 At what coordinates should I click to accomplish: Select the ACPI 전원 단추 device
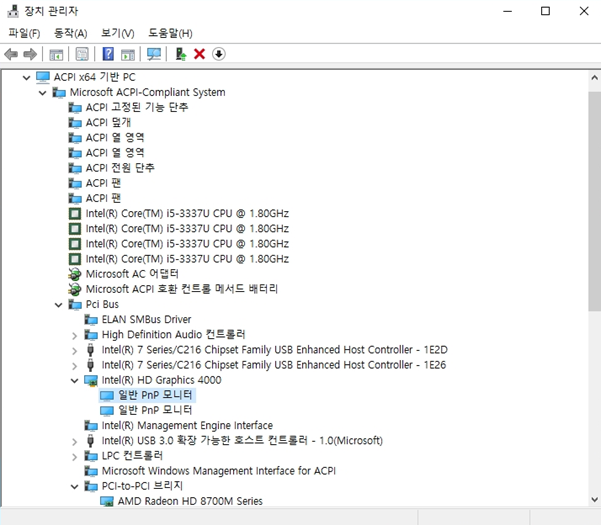coord(120,168)
